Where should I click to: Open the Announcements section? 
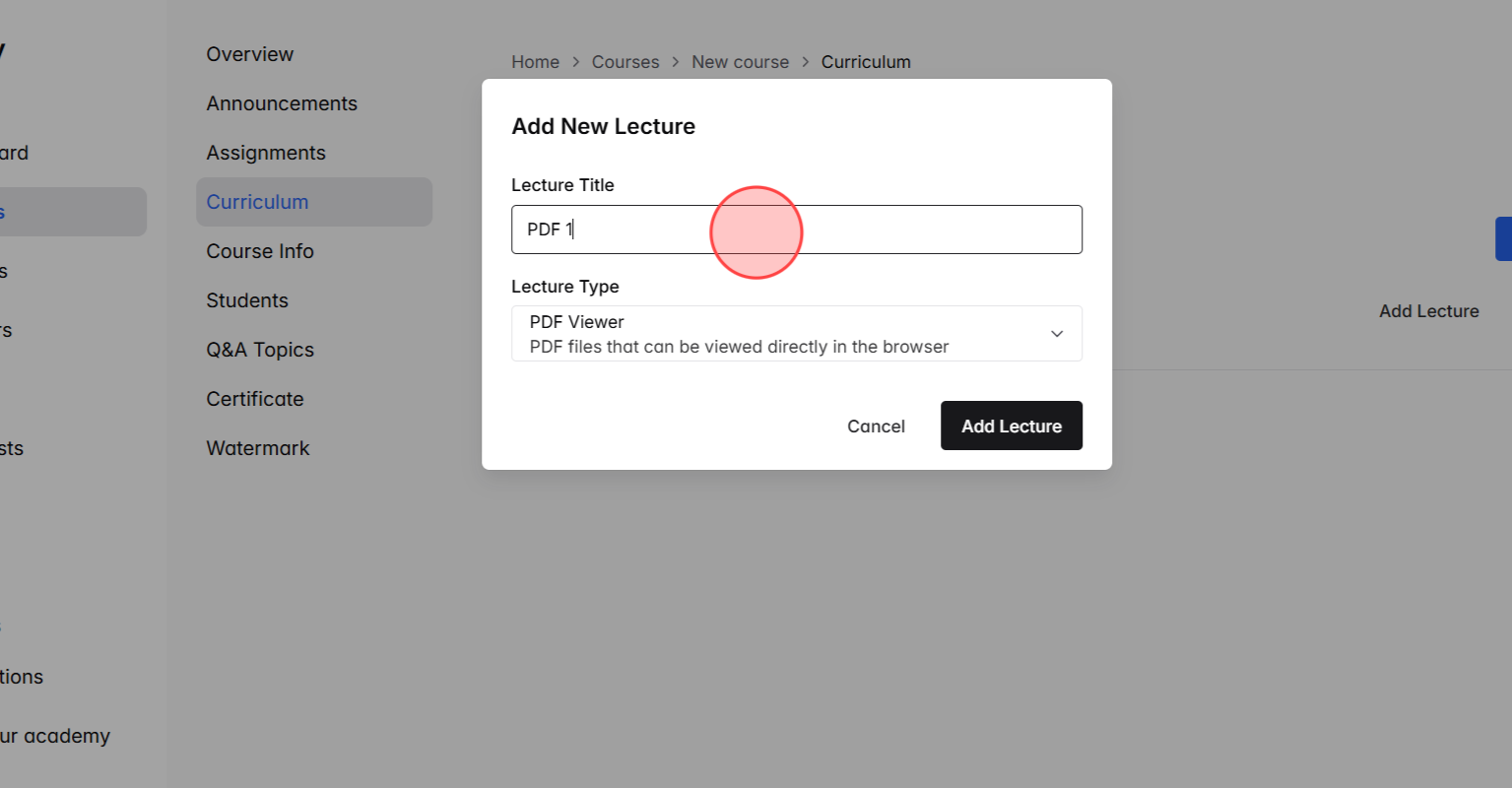[x=282, y=102]
